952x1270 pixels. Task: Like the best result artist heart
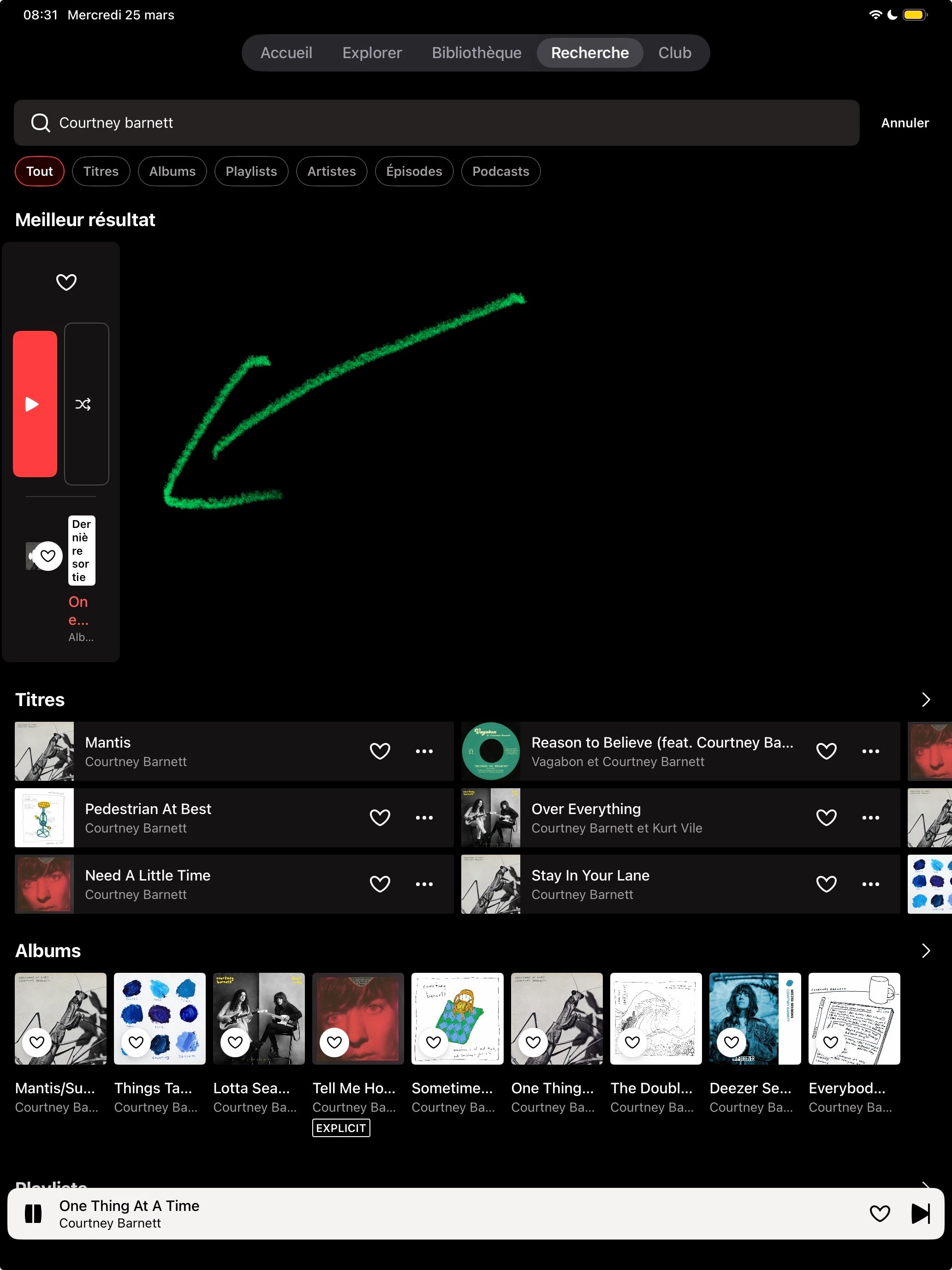(66, 282)
